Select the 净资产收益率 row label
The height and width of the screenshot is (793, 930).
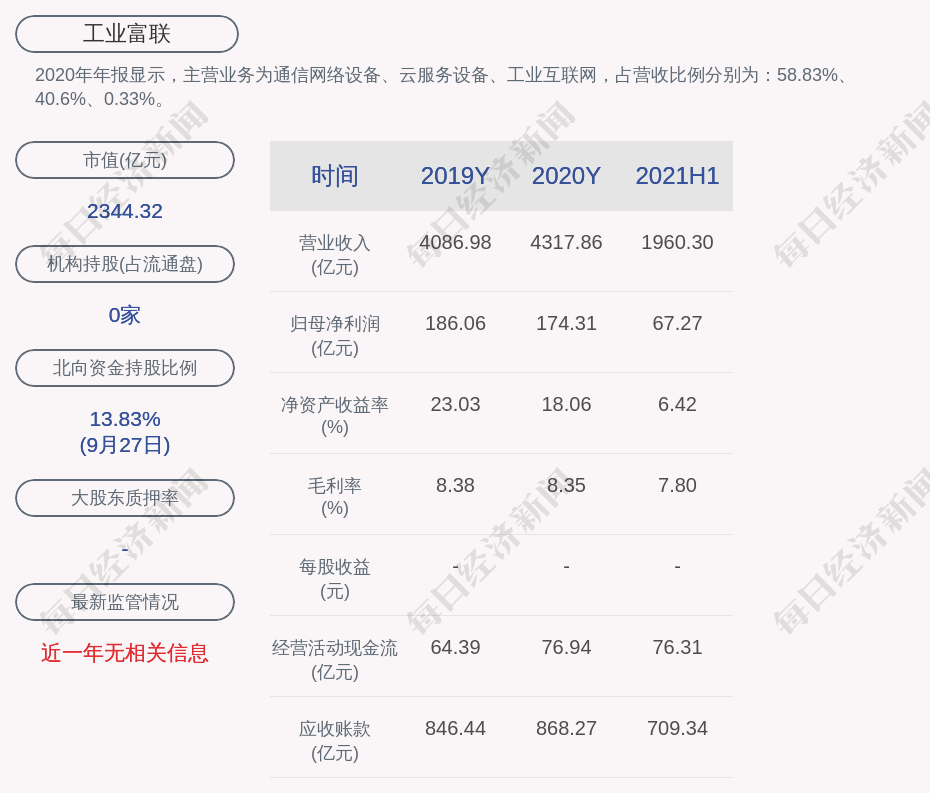click(335, 416)
